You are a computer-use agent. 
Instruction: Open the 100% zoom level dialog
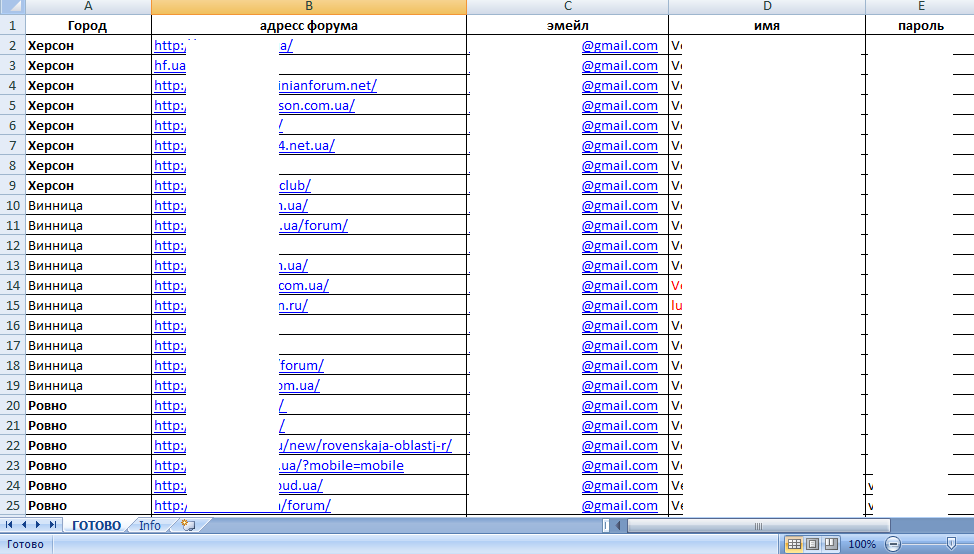coord(862,544)
